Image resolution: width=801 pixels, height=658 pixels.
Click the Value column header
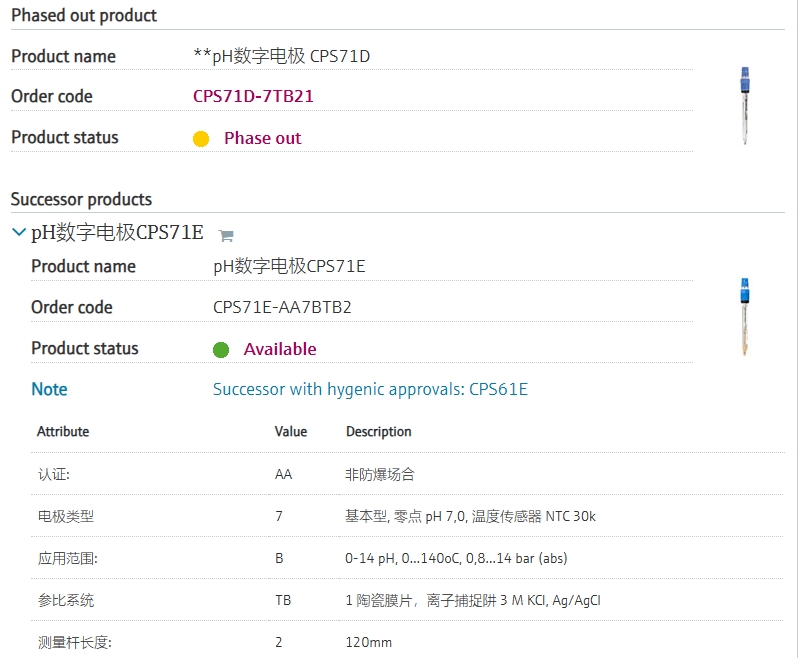(x=291, y=432)
